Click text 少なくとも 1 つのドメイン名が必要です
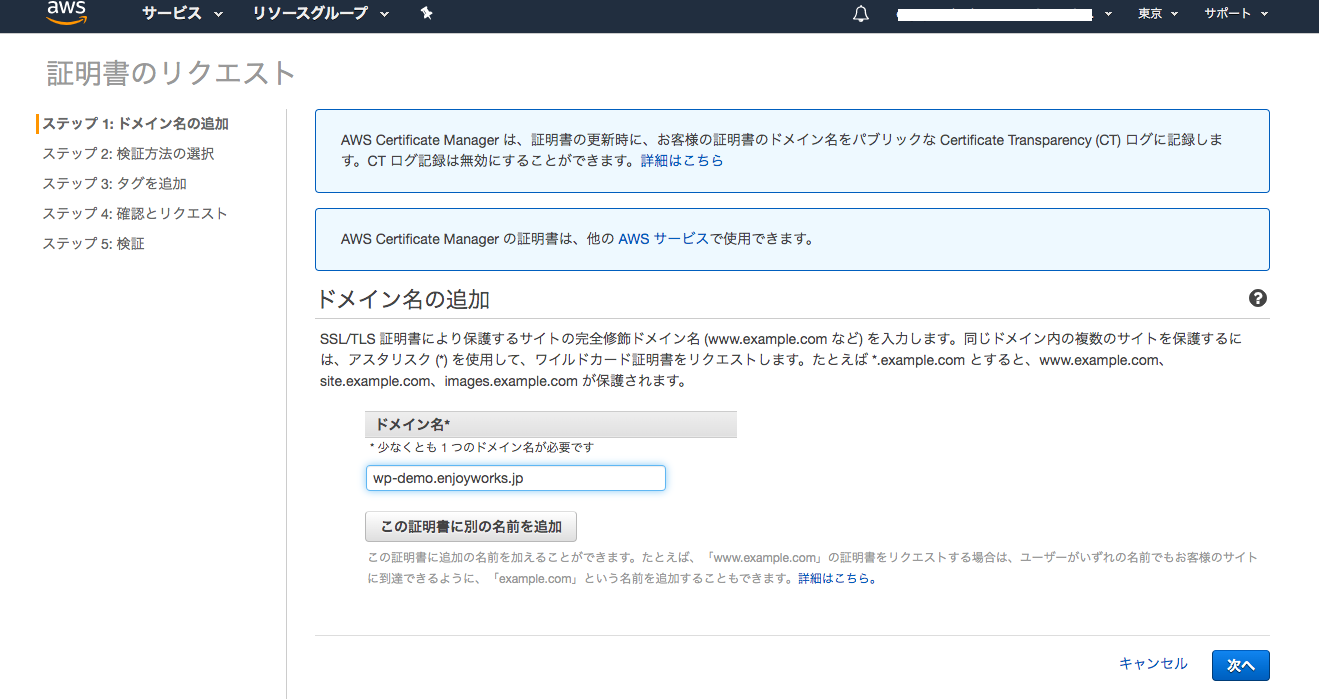The image size is (1319, 699). 481,448
